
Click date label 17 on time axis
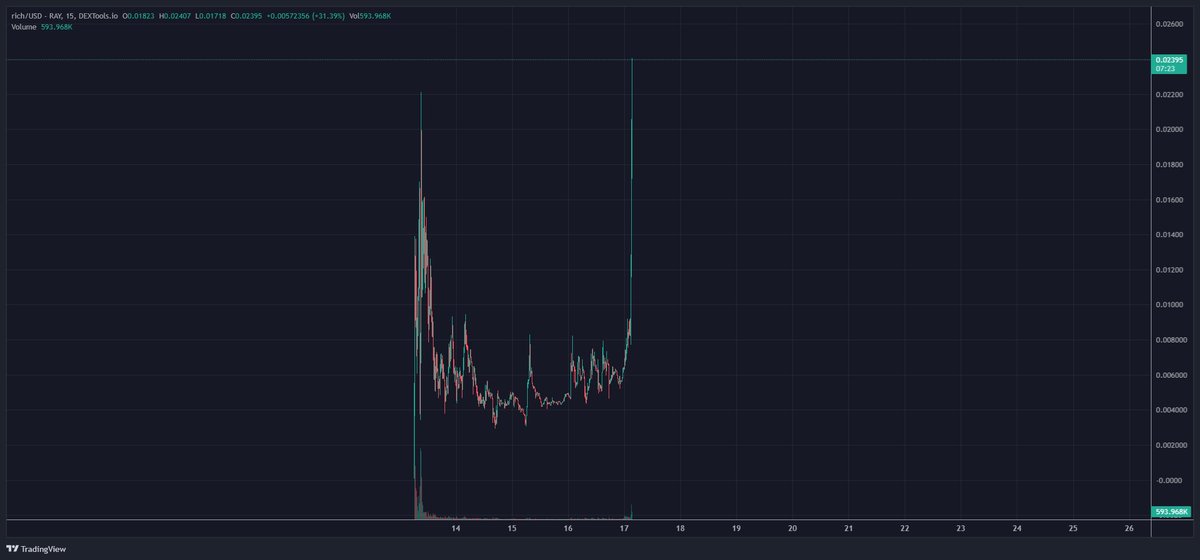point(624,528)
